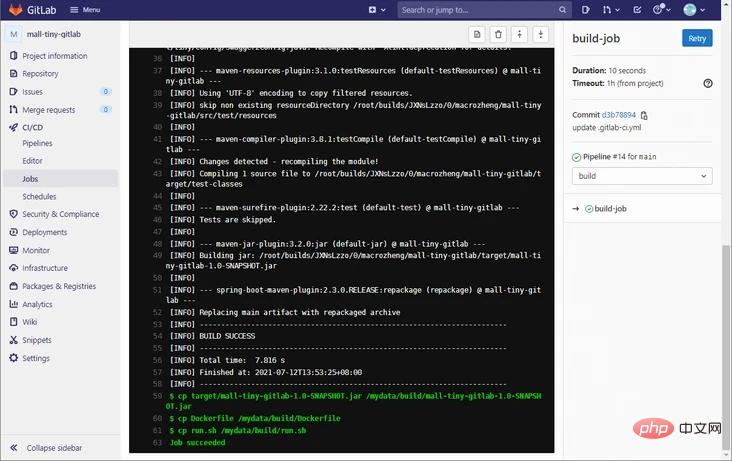Click the Monitor sidebar icon
The height and width of the screenshot is (461, 732).
click(14, 250)
